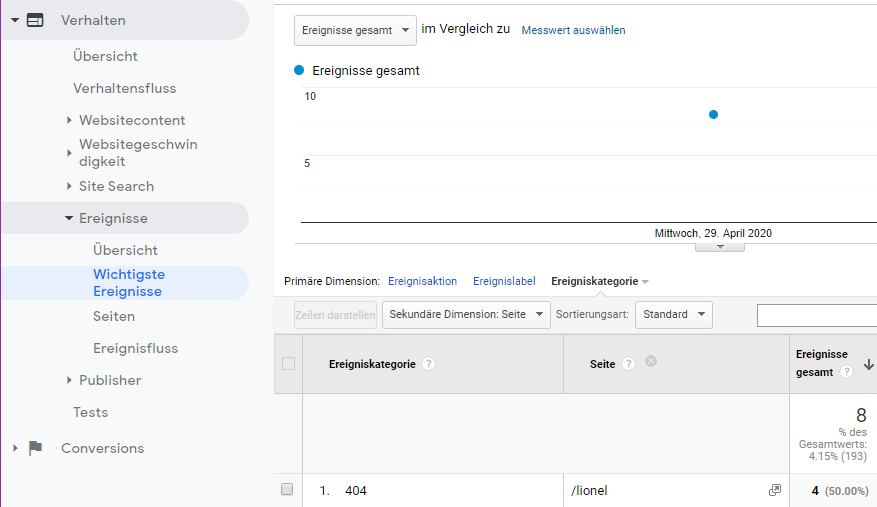
Task: Click help icon next to Ereigniskategorie header
Action: (x=428, y=364)
